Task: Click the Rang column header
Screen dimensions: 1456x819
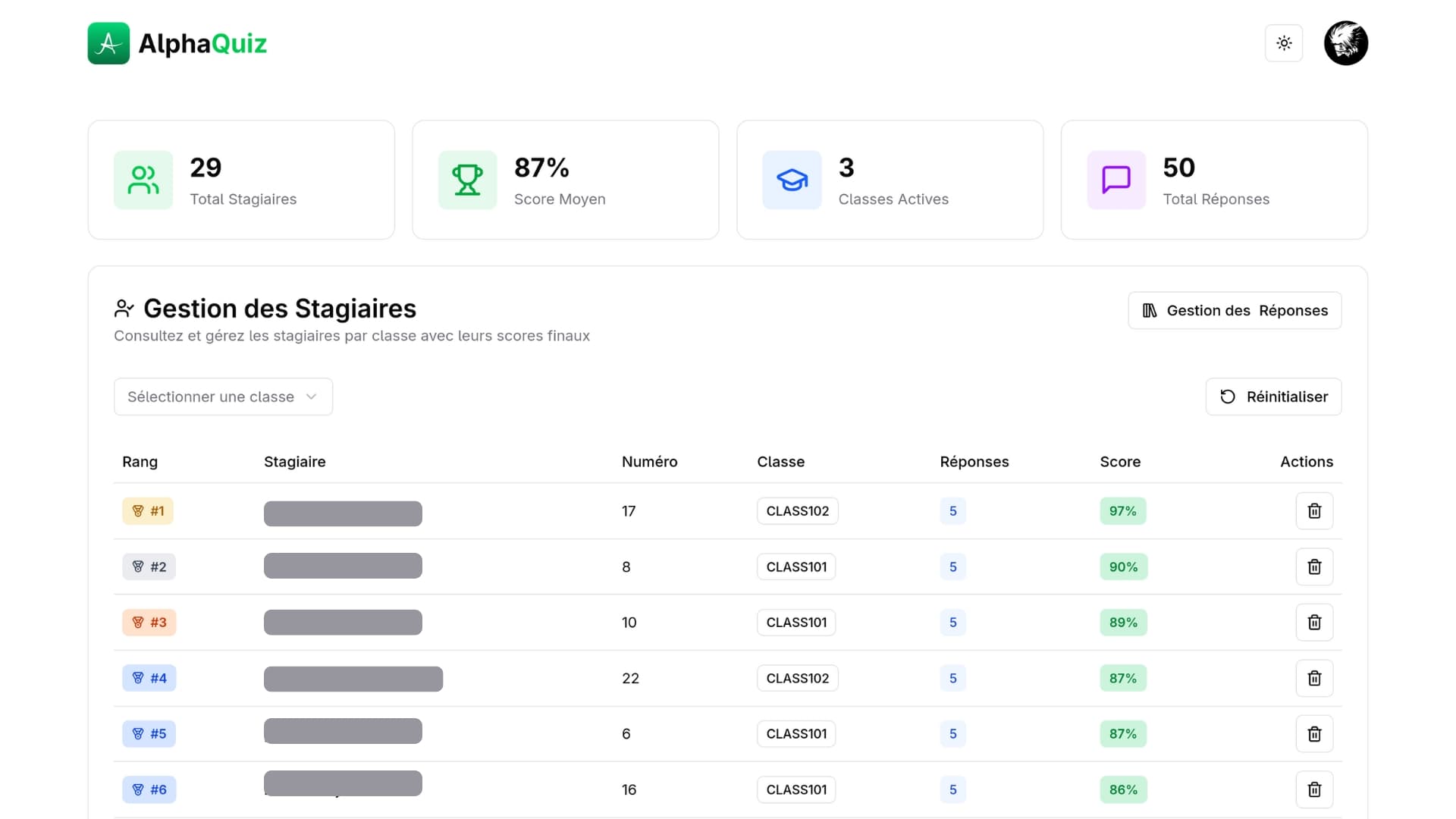Action: [140, 462]
